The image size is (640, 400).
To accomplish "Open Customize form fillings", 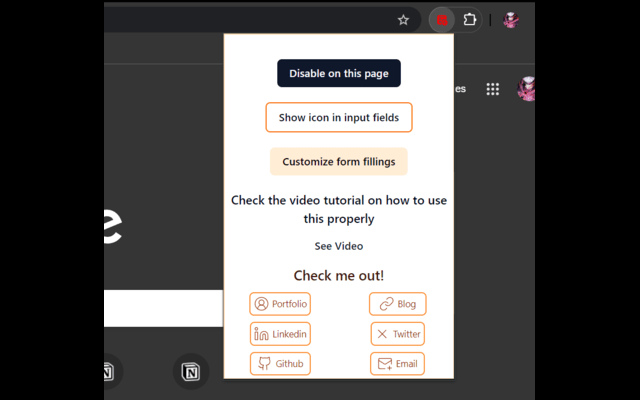I will tap(339, 162).
